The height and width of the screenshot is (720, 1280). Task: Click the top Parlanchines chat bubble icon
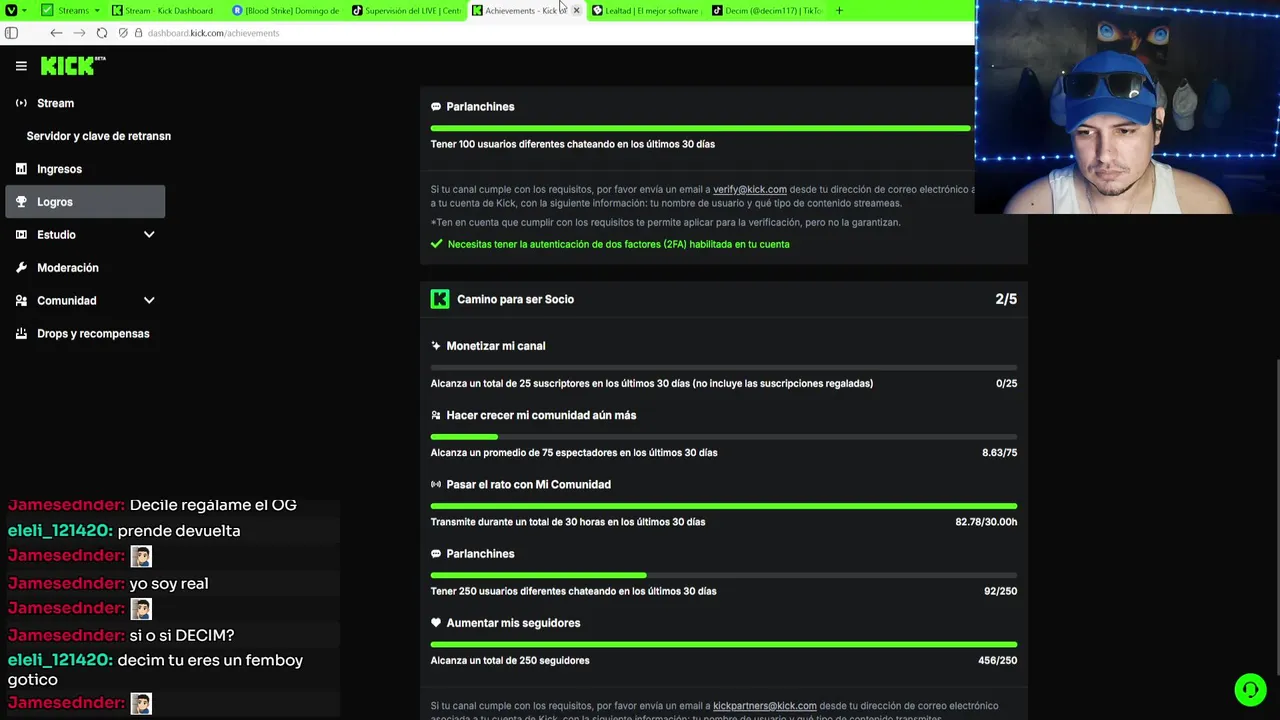[436, 107]
